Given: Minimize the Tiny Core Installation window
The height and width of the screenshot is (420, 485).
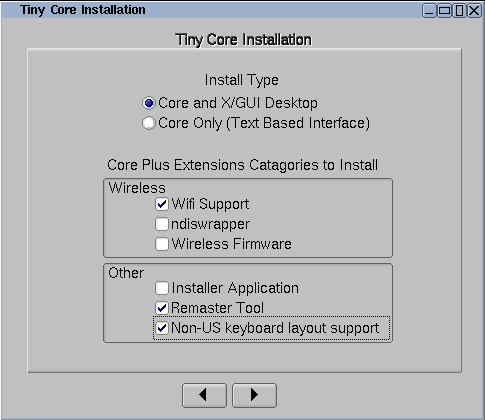Looking at the screenshot, I should pos(429,10).
